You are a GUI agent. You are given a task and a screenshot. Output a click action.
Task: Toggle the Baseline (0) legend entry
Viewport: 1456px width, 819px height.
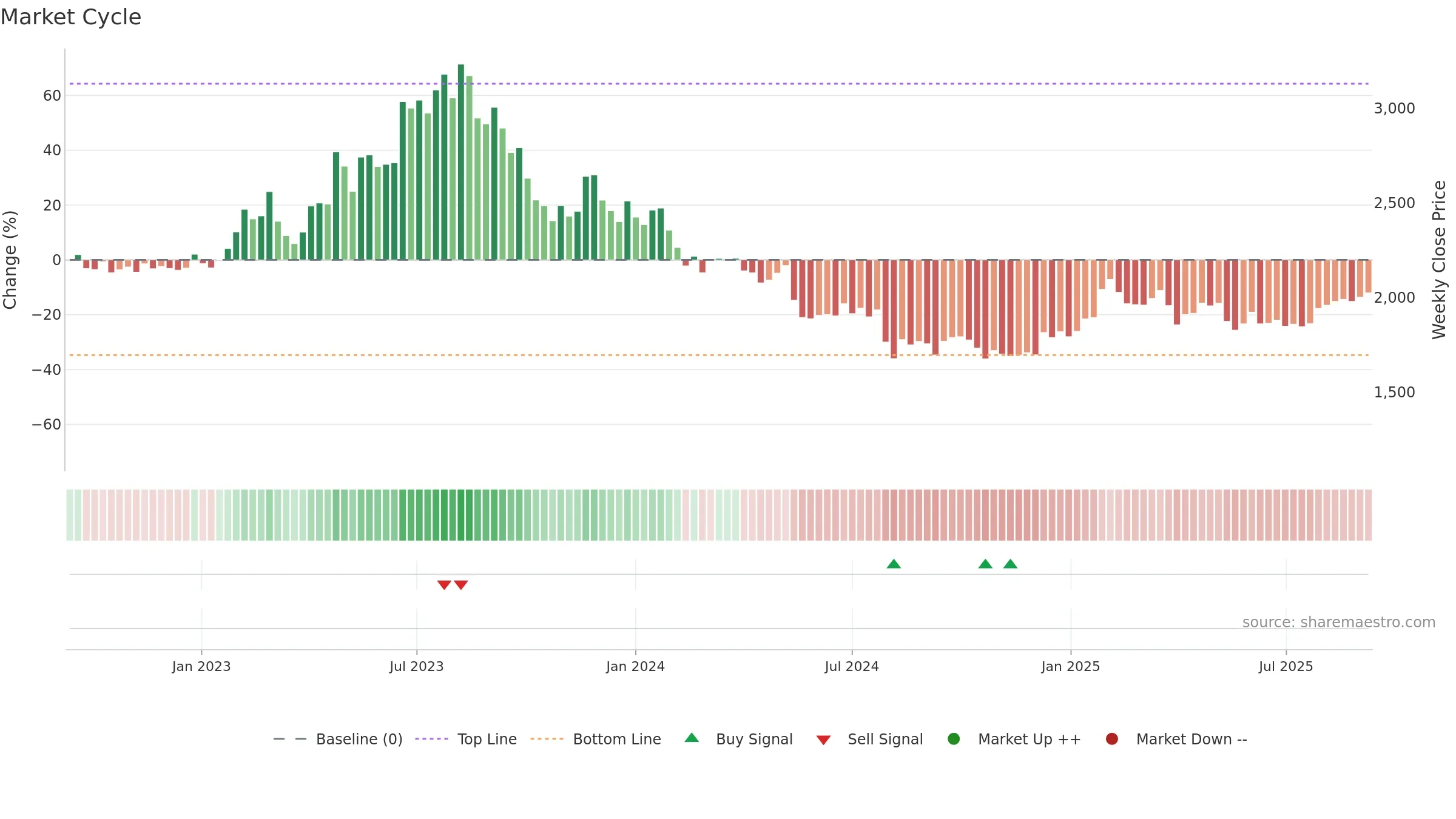click(x=338, y=739)
